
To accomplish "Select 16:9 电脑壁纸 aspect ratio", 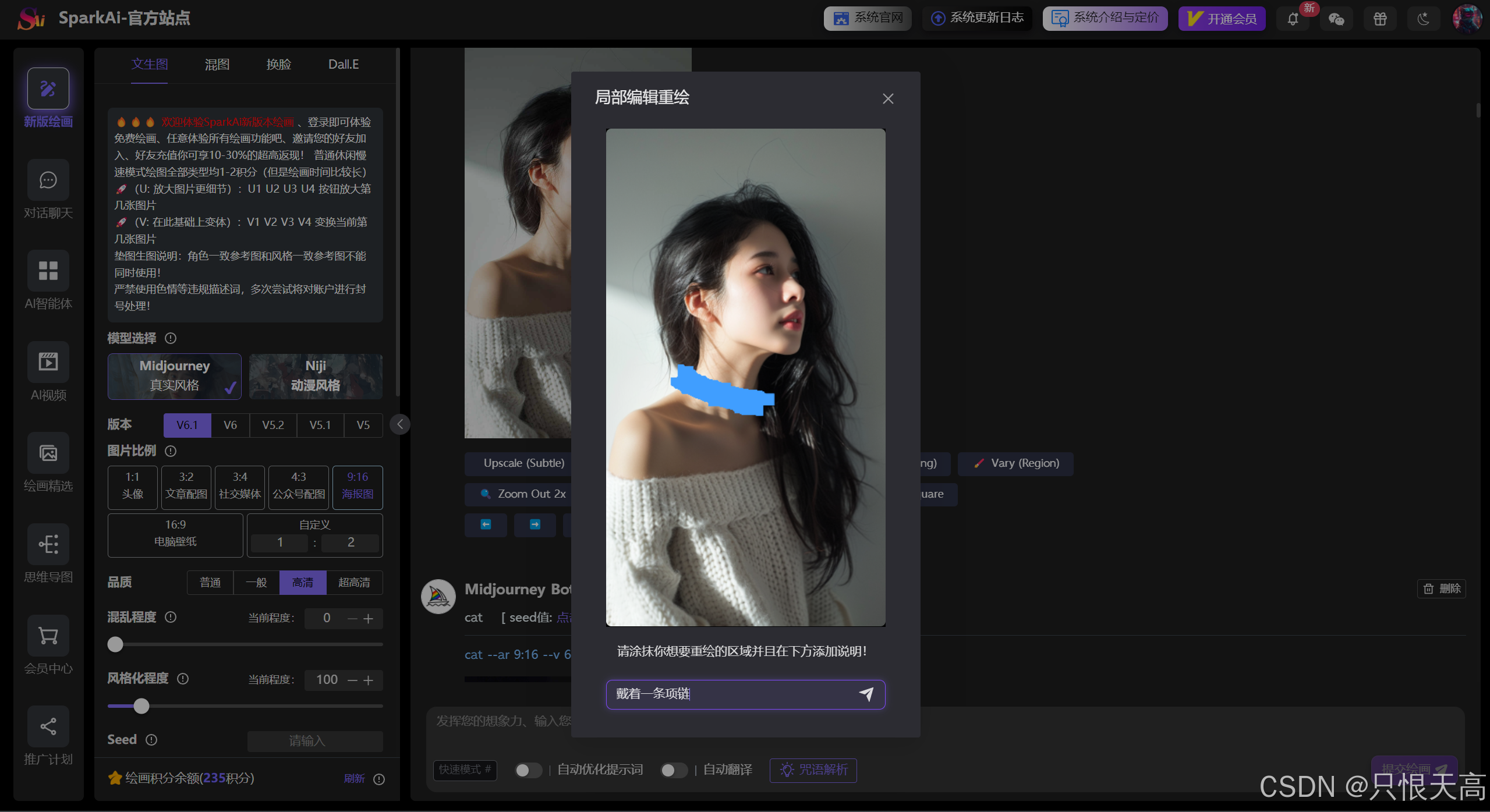I will (175, 535).
